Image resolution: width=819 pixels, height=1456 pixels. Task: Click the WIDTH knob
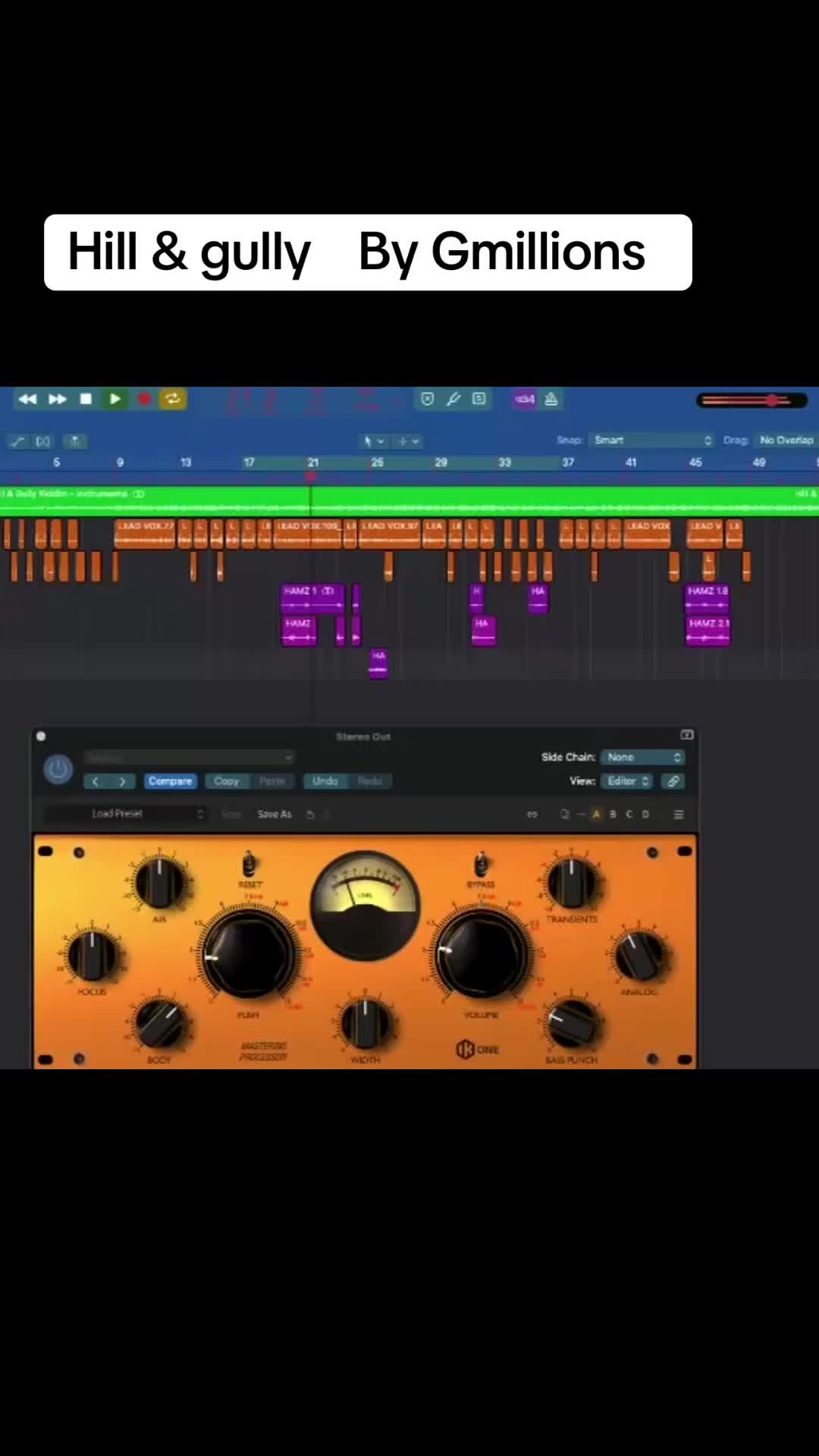(366, 1024)
